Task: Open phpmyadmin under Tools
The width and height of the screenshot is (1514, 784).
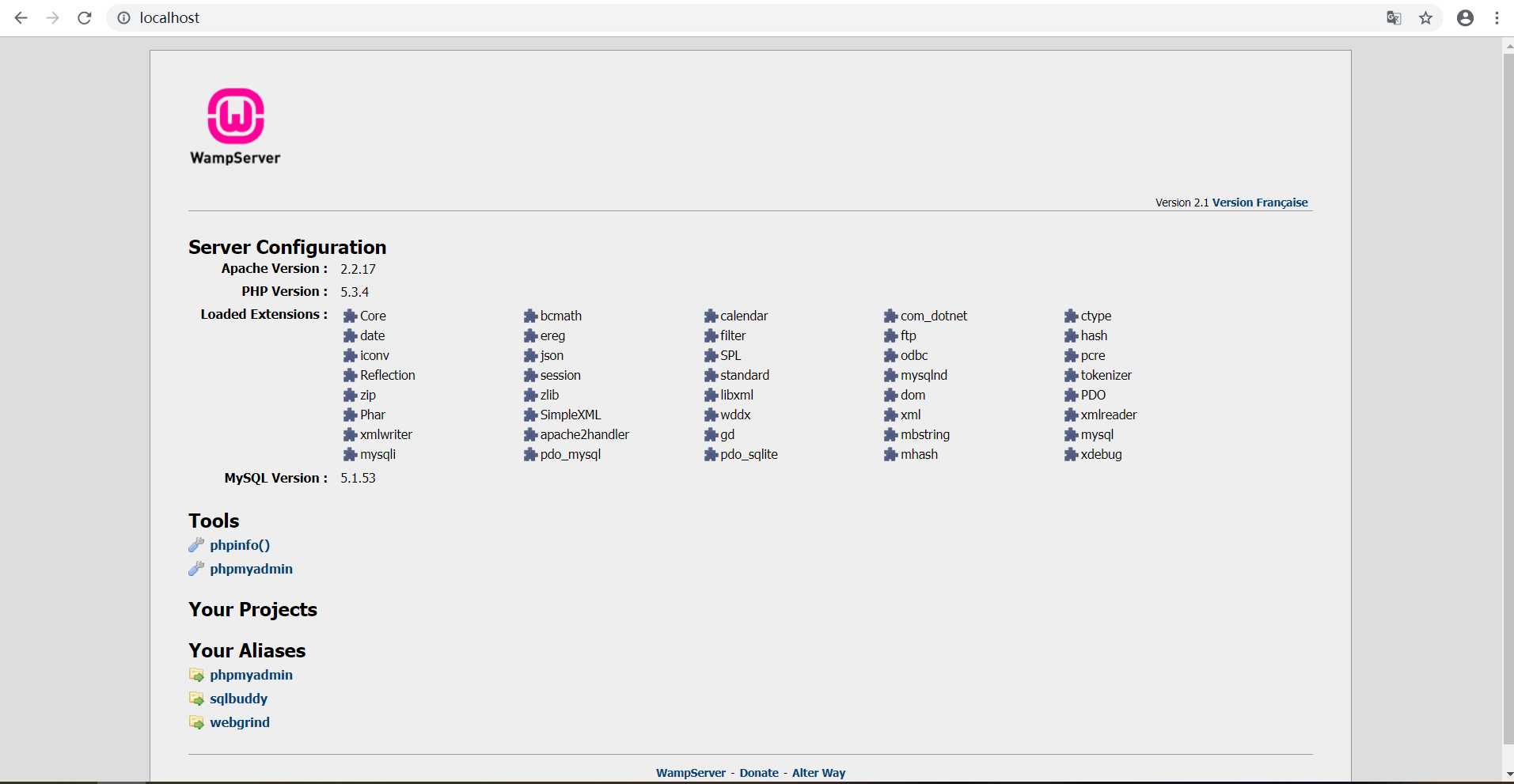Action: pos(251,569)
